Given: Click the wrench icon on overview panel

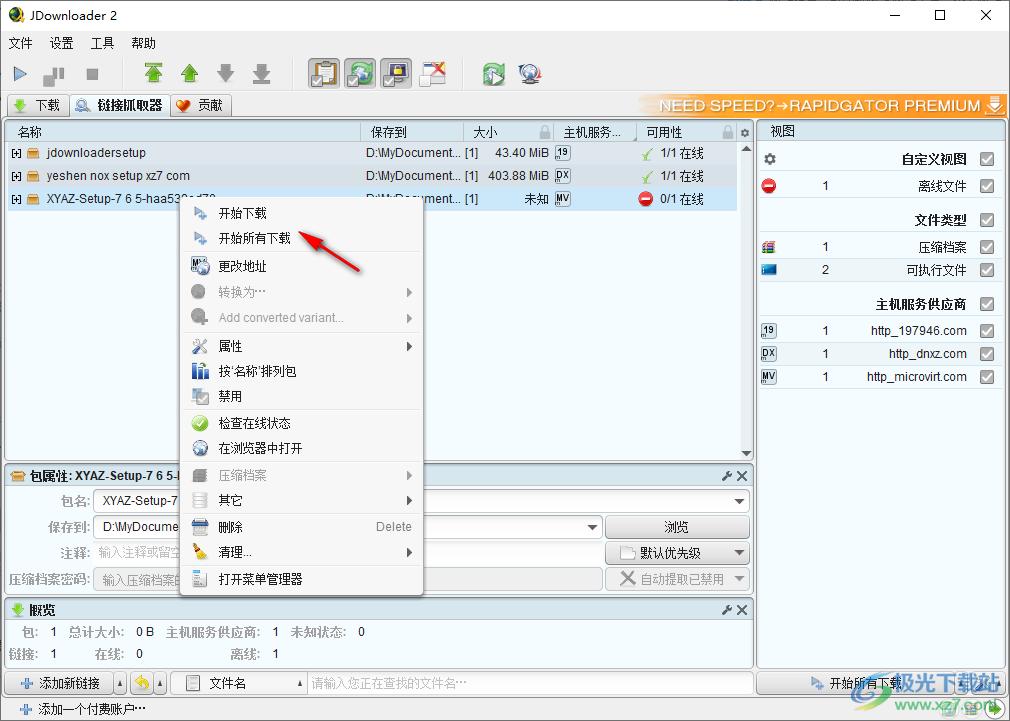Looking at the screenshot, I should pos(727,610).
